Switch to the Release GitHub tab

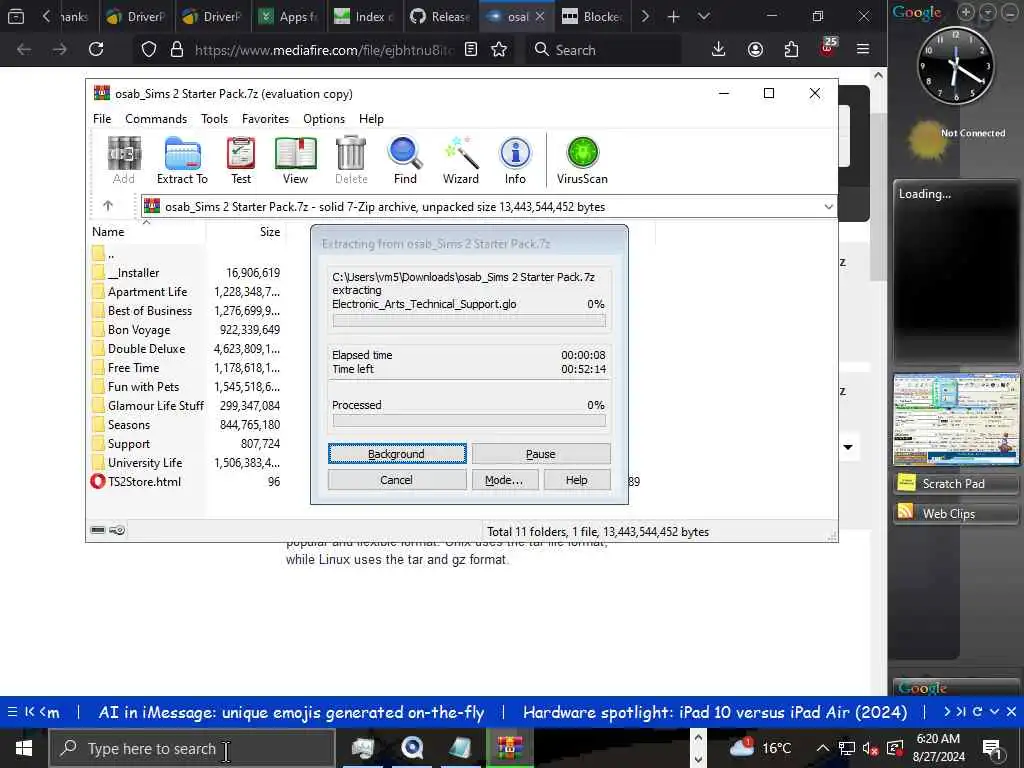(441, 16)
